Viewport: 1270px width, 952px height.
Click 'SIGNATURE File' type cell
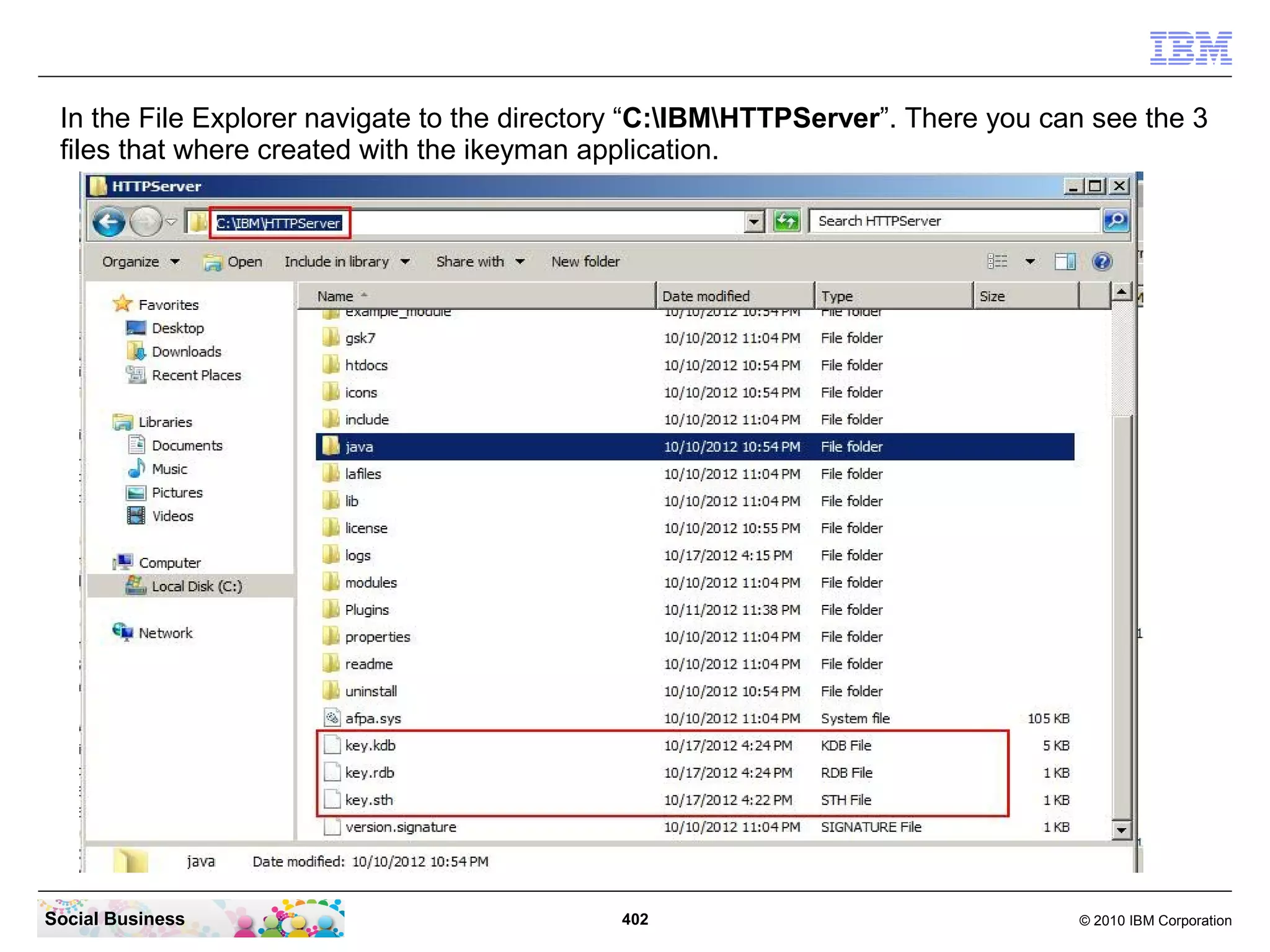coord(871,827)
